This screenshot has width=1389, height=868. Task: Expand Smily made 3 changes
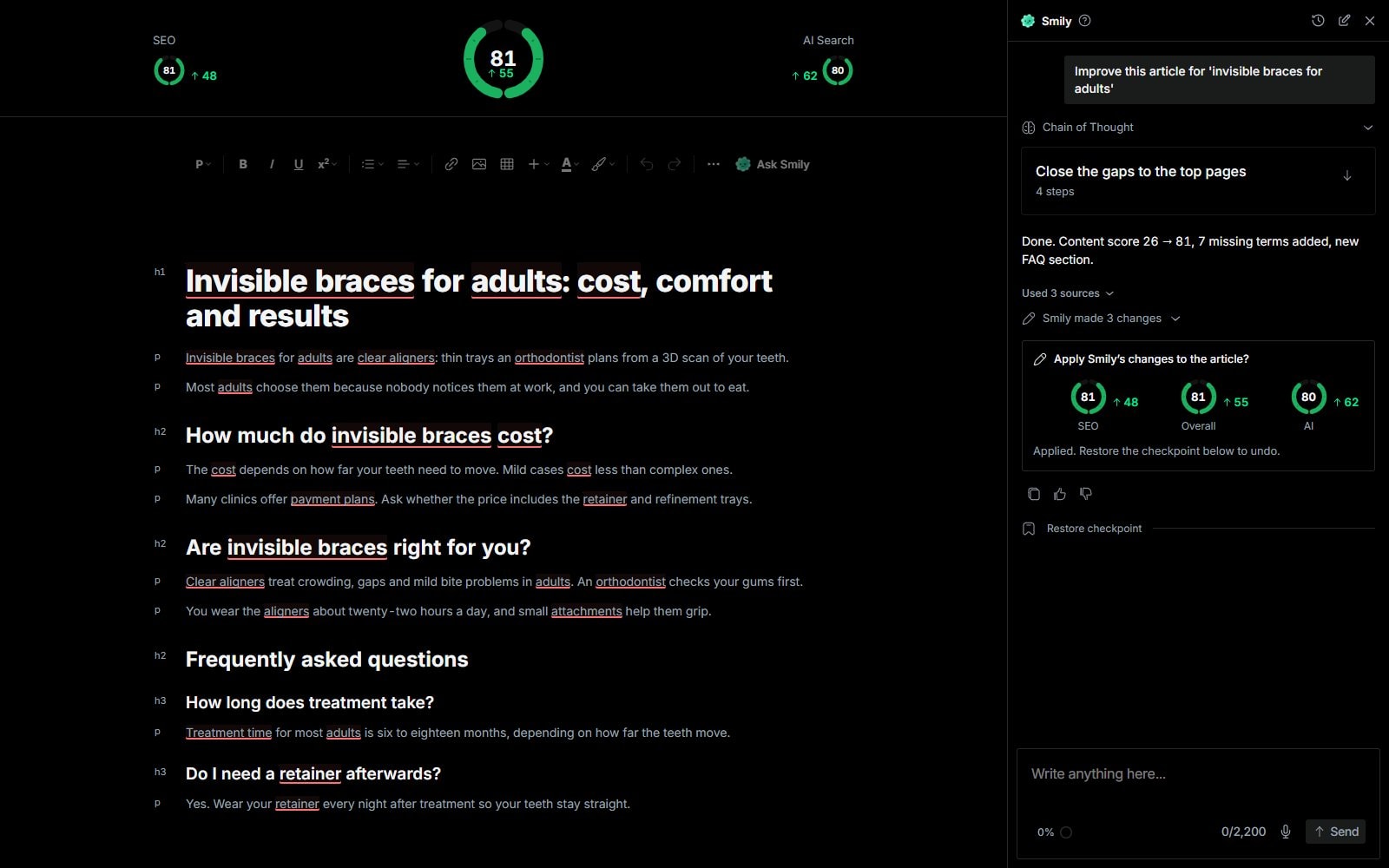click(x=1102, y=319)
